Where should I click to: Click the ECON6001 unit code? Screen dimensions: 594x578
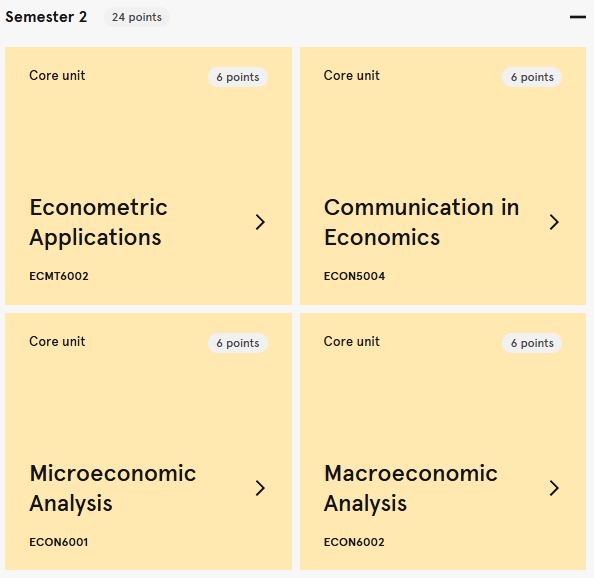tap(59, 542)
